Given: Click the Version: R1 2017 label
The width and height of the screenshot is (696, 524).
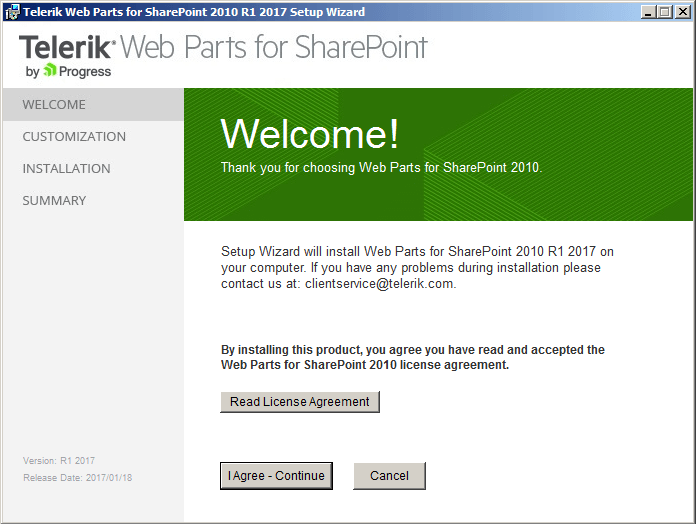Looking at the screenshot, I should coord(59,461).
